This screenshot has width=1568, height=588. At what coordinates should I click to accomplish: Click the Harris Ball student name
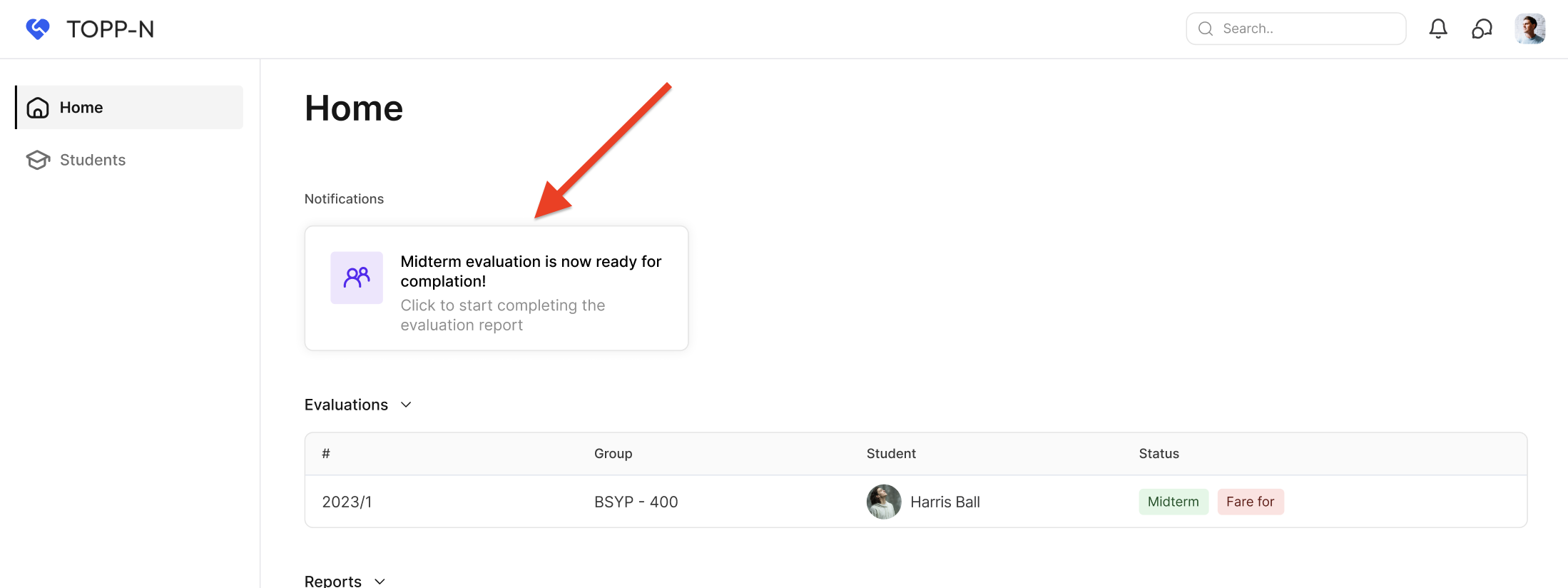coord(945,502)
